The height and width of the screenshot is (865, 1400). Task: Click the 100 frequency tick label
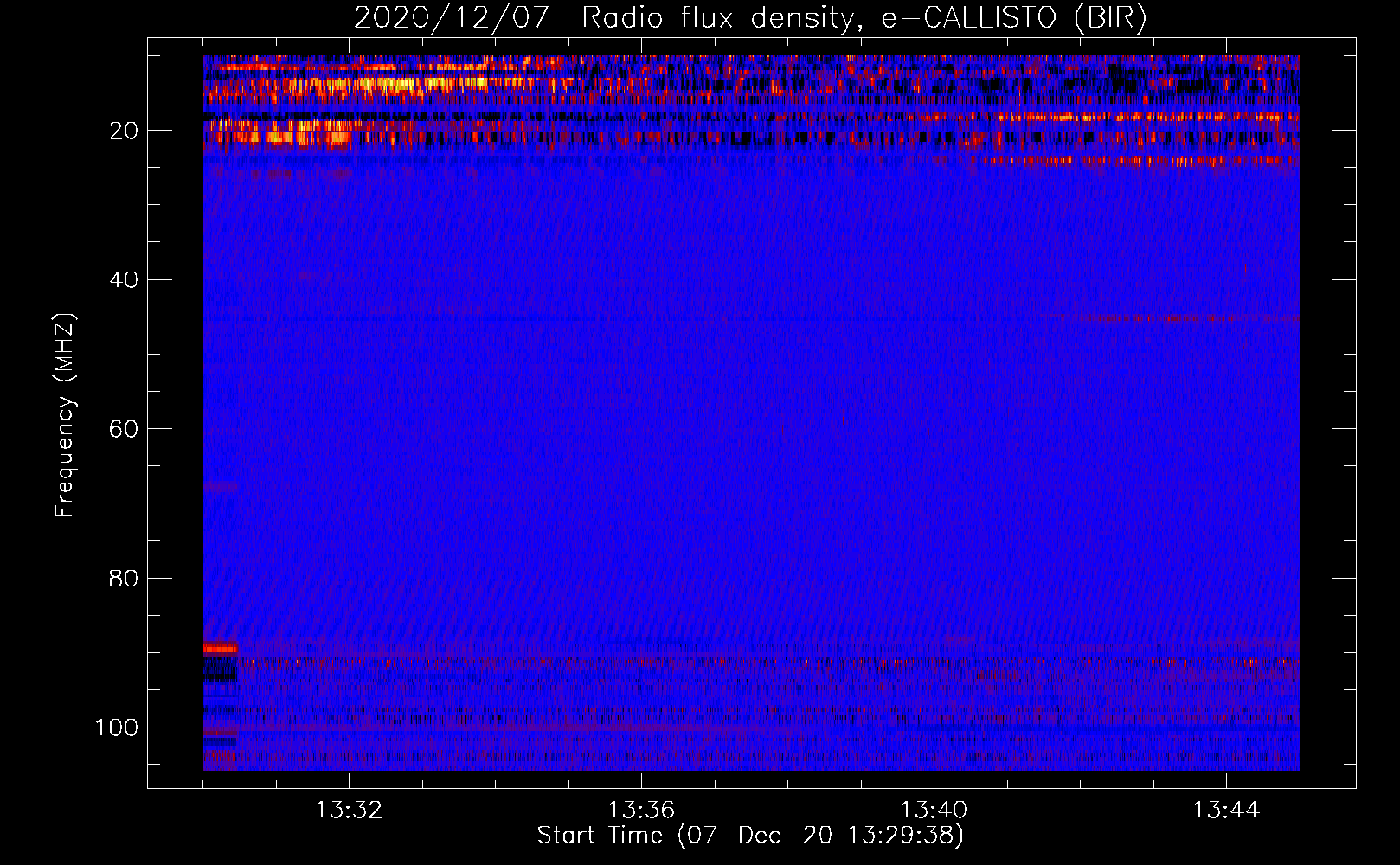(x=117, y=727)
